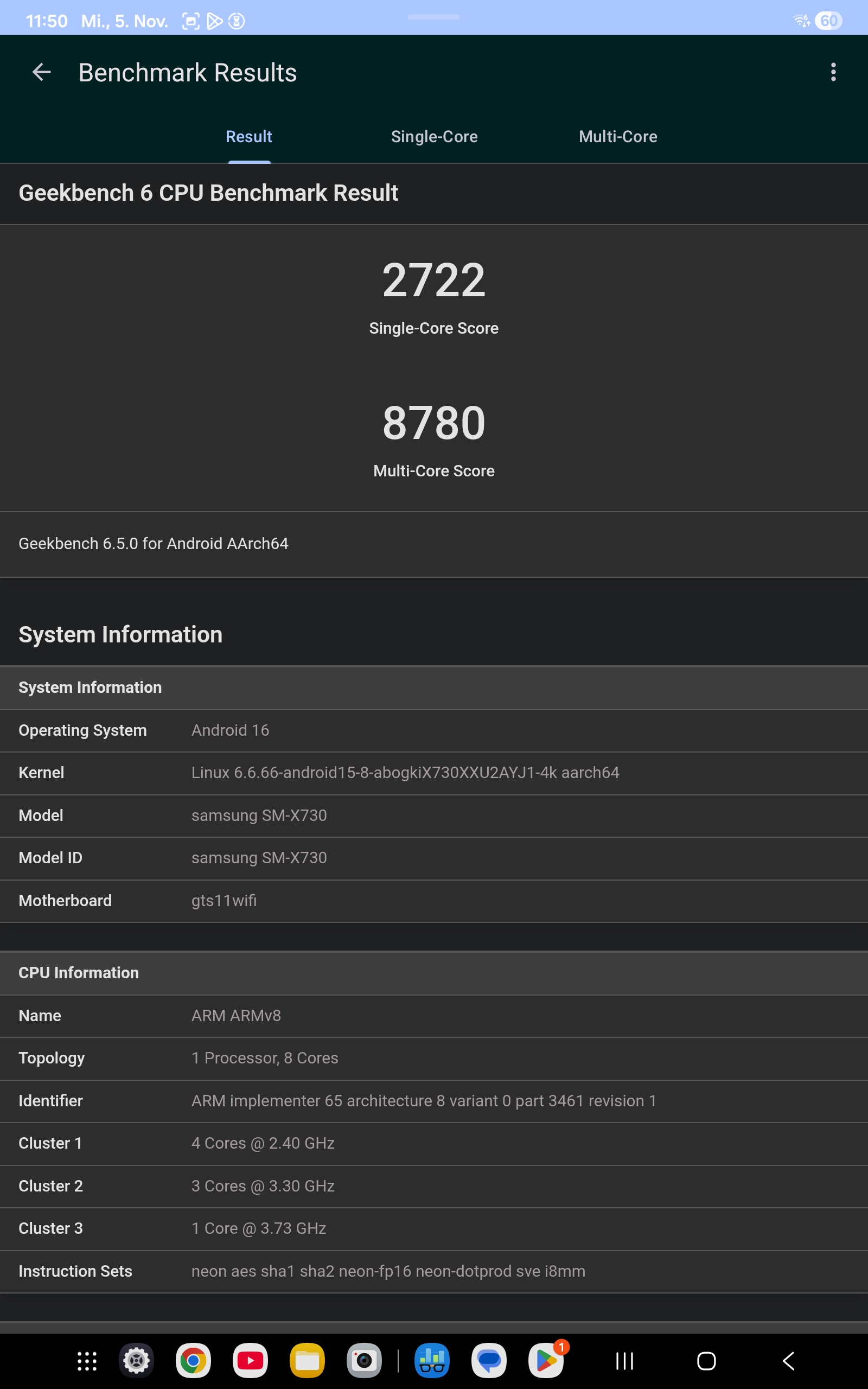Image resolution: width=868 pixels, height=1389 pixels.
Task: Launch Settings from the taskbar
Action: click(137, 1361)
